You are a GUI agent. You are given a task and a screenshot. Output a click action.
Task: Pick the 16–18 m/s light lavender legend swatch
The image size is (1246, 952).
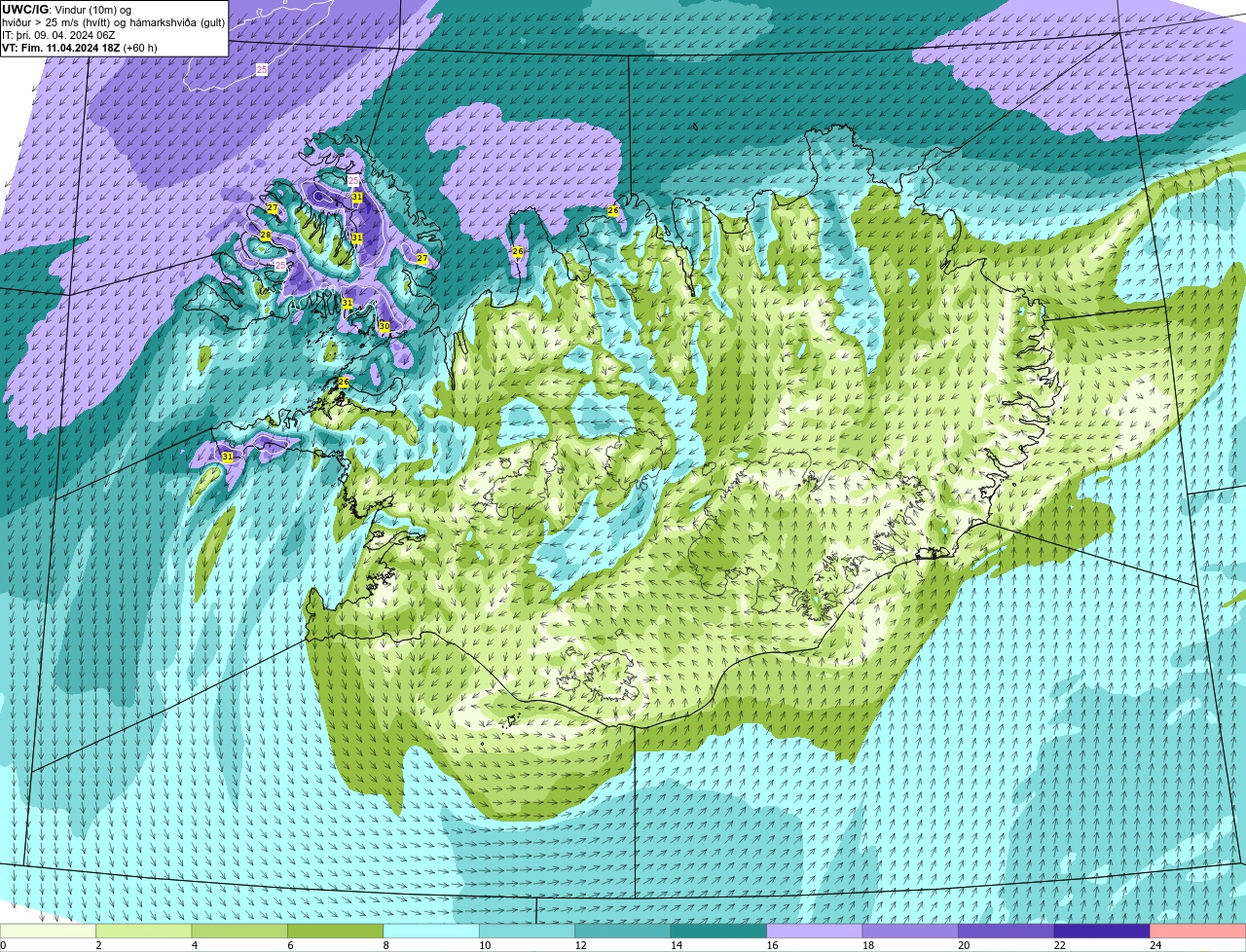[x=815, y=932]
